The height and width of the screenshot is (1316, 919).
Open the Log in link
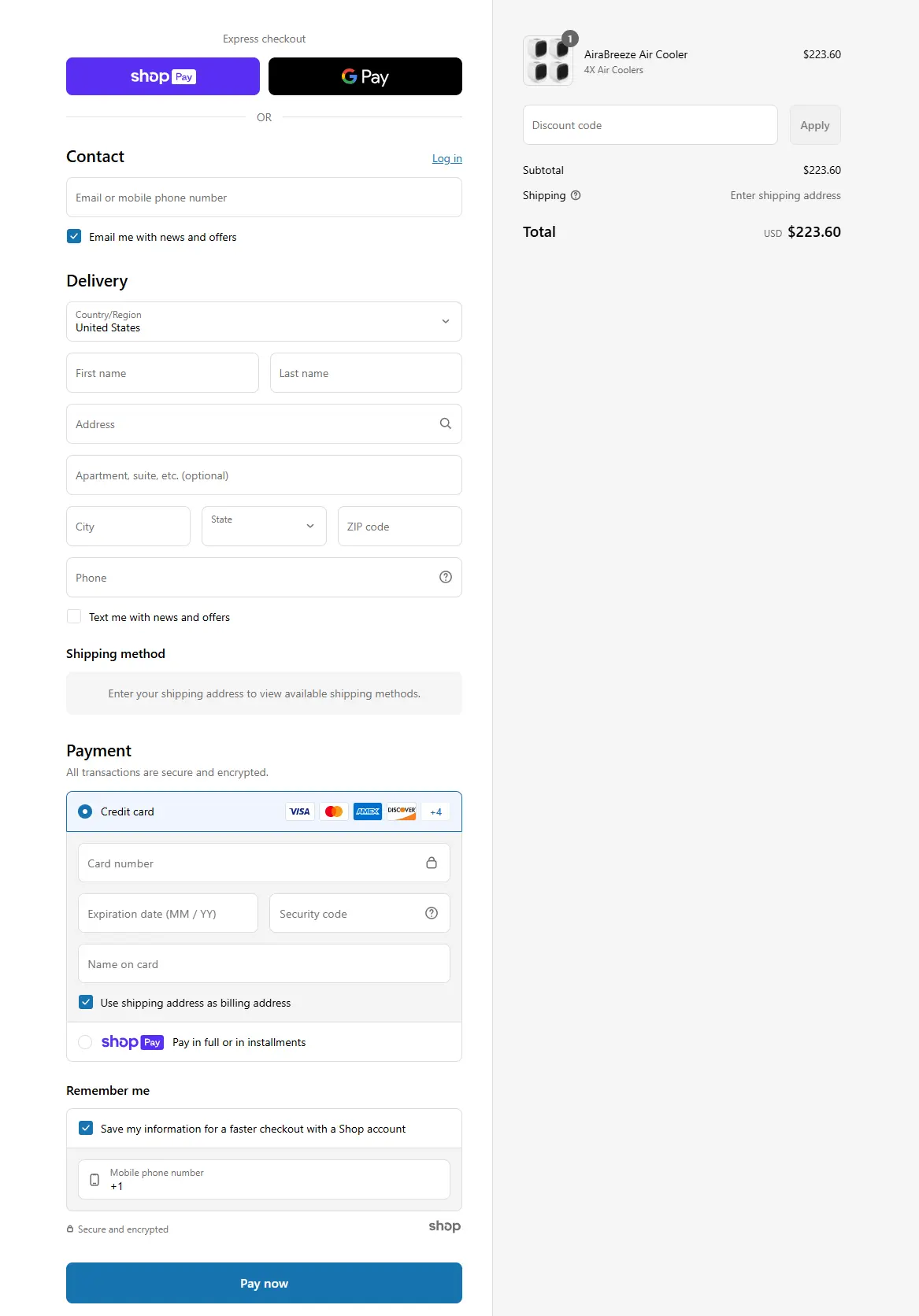pos(447,158)
